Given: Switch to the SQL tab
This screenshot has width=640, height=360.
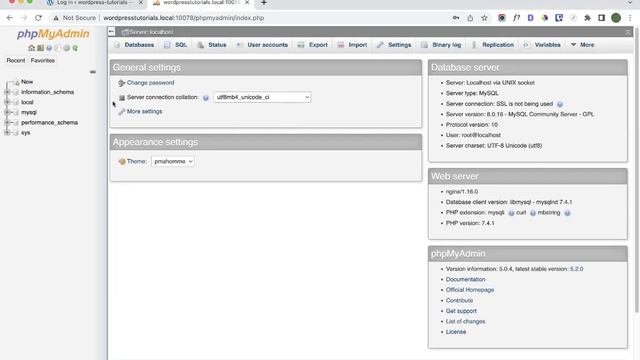Looking at the screenshot, I should pos(176,45).
